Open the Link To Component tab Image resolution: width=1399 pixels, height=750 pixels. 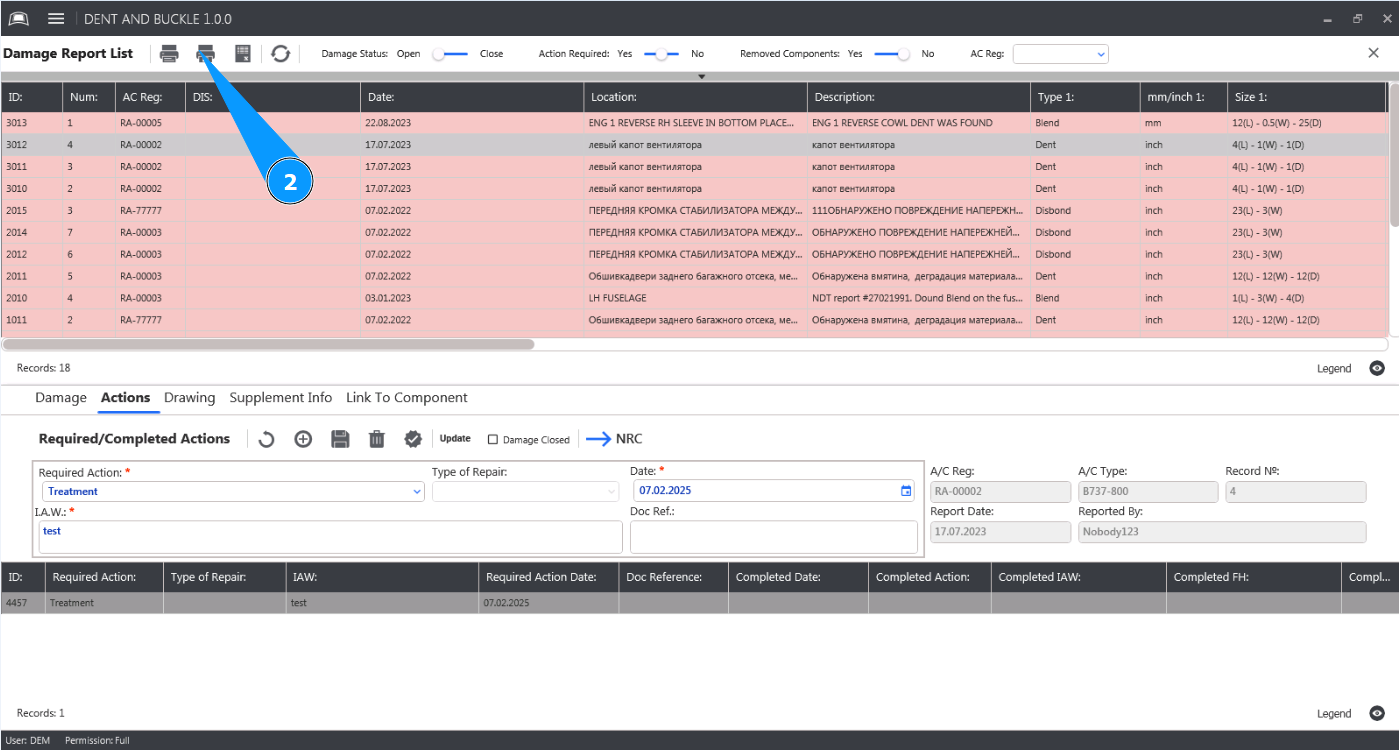406,398
